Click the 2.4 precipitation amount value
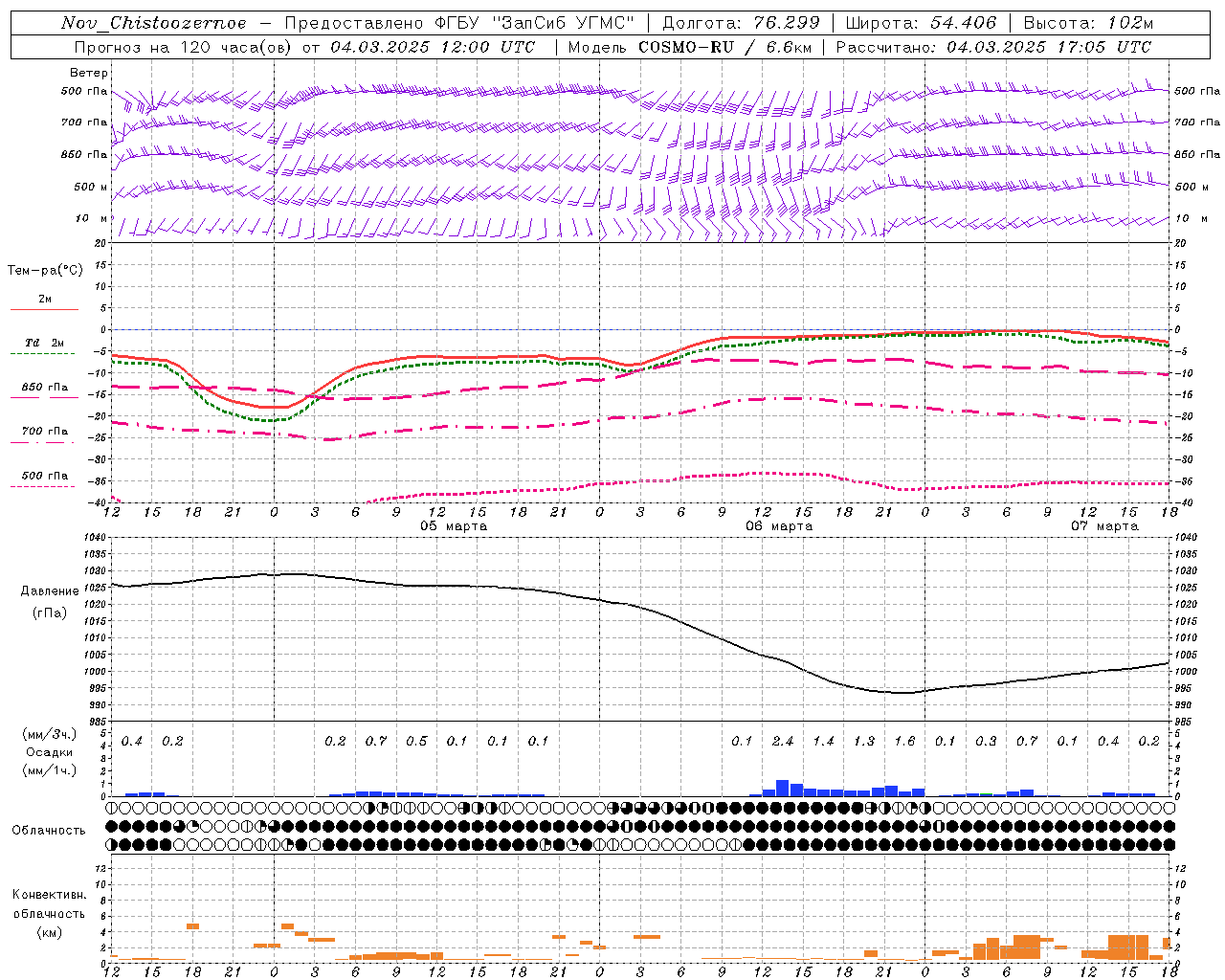 click(783, 742)
